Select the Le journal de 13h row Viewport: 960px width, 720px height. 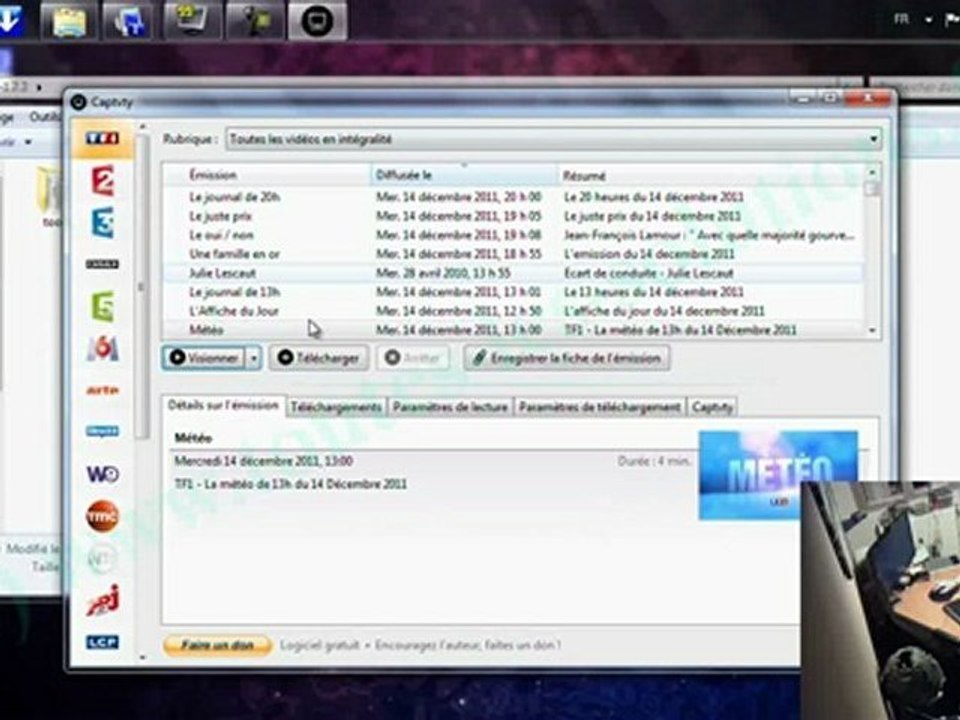tap(513, 292)
